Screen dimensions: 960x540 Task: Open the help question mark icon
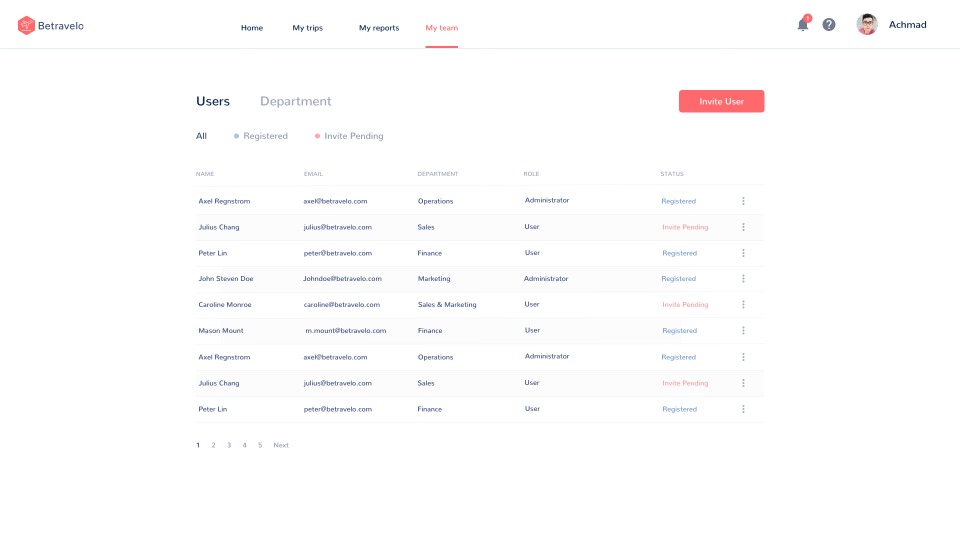[828, 24]
